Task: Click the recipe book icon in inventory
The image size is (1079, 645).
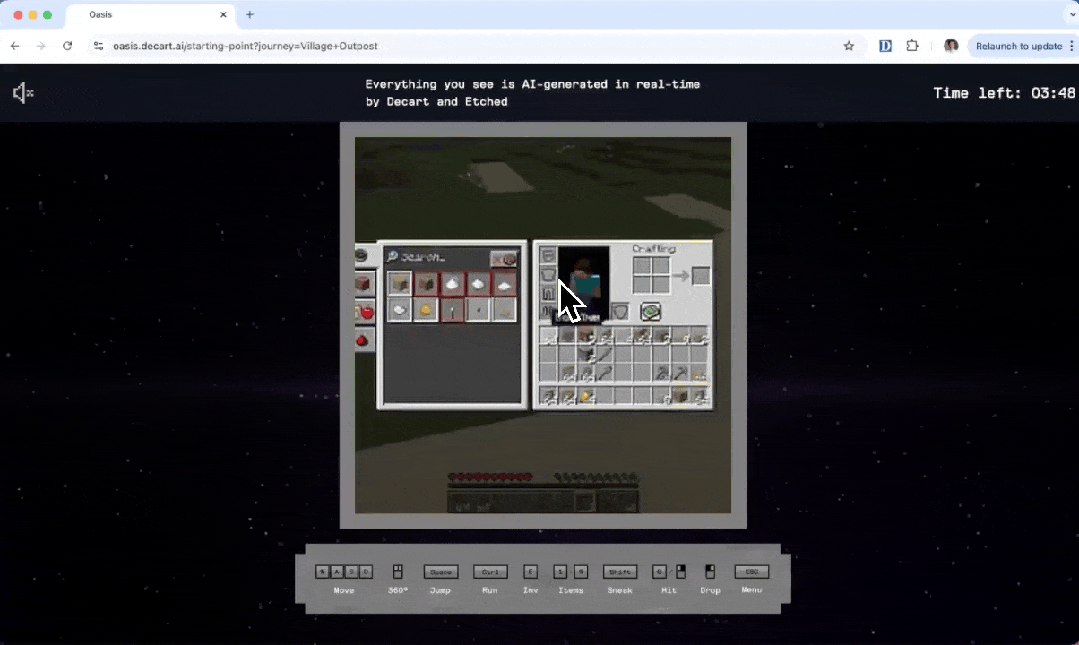Action: [651, 313]
